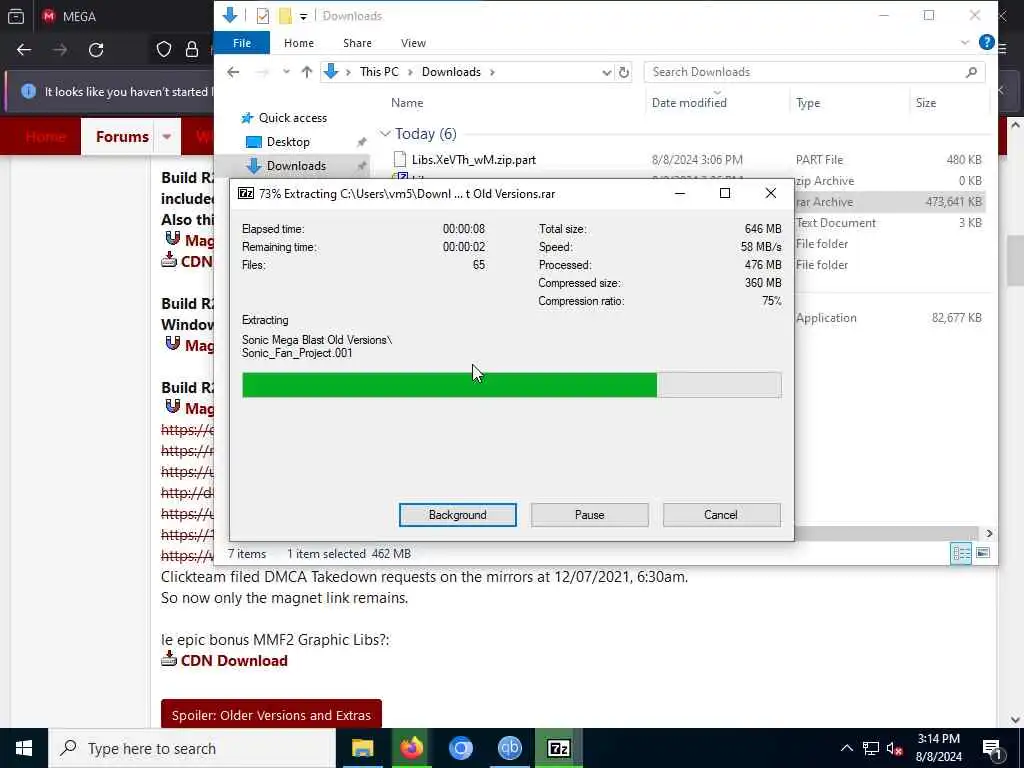Image resolution: width=1024 pixels, height=768 pixels.
Task: Select Quick access in navigation pane
Action: [x=293, y=118]
